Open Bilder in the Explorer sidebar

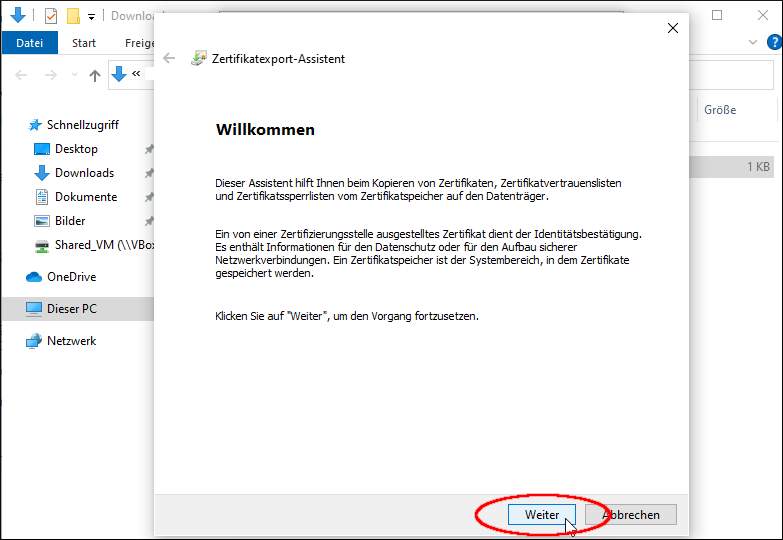pos(70,221)
